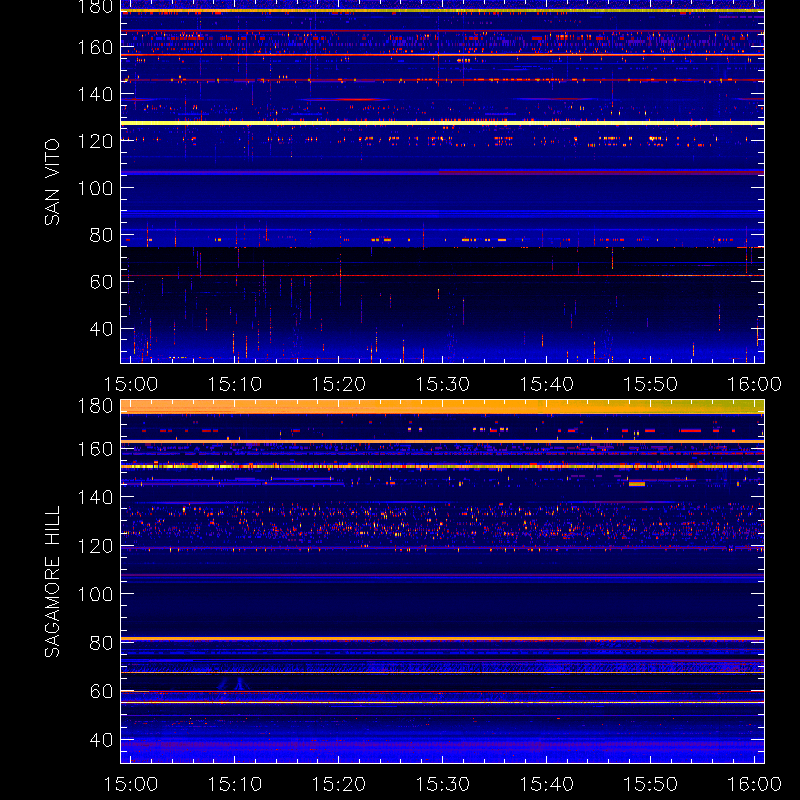Choose the 140 frequency label on Sagamore Hill axis

click(x=95, y=497)
